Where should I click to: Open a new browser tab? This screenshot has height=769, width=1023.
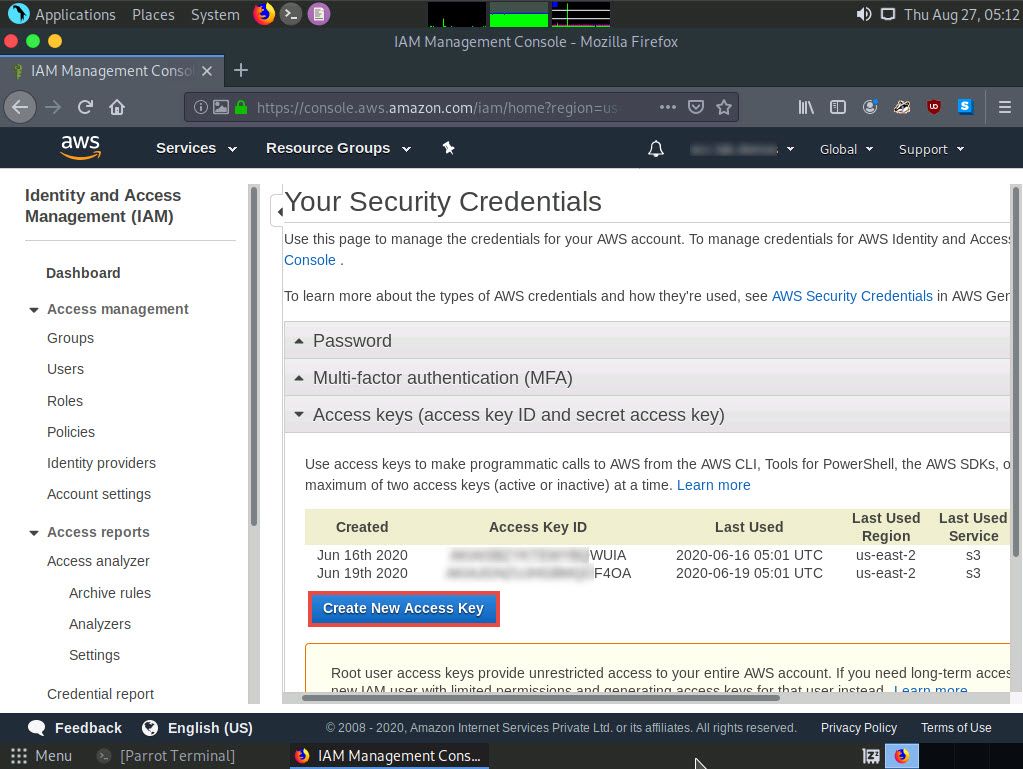point(240,70)
